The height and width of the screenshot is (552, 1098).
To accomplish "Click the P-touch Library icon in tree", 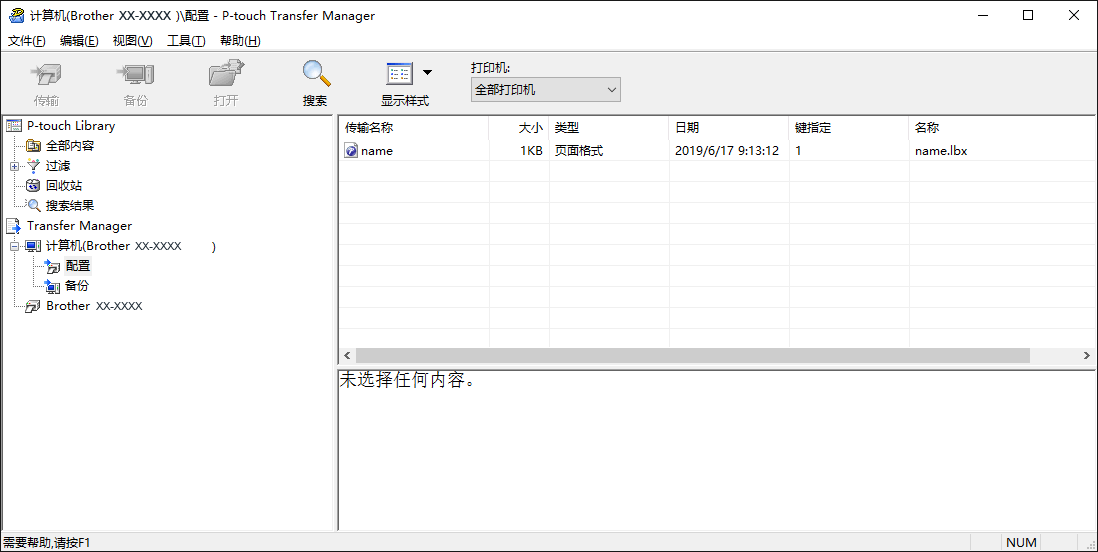I will 14,126.
